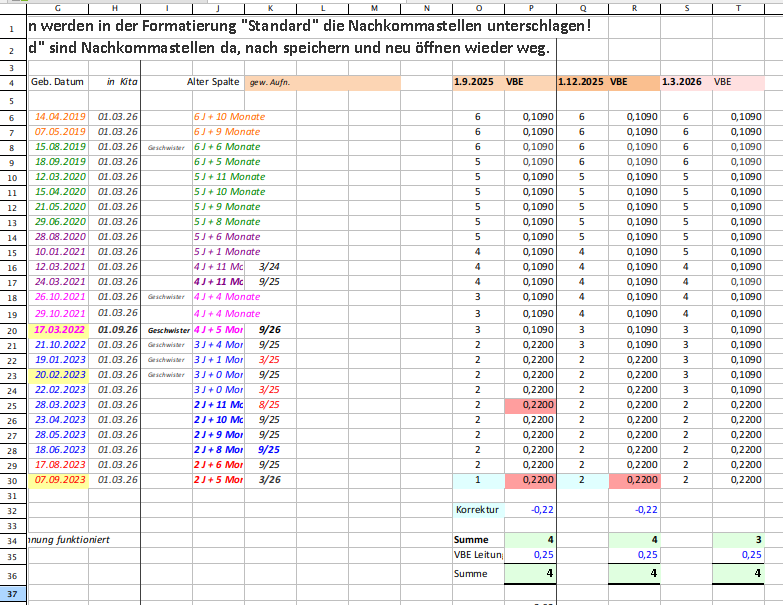Click the bold 'Geschwister' cell in row 20
The width and height of the screenshot is (783, 605).
(169, 330)
